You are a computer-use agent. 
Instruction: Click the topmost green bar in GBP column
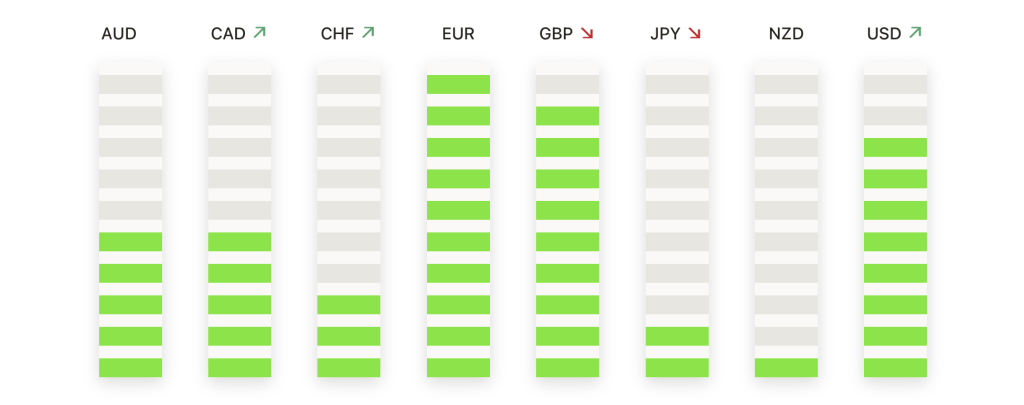[x=568, y=116]
